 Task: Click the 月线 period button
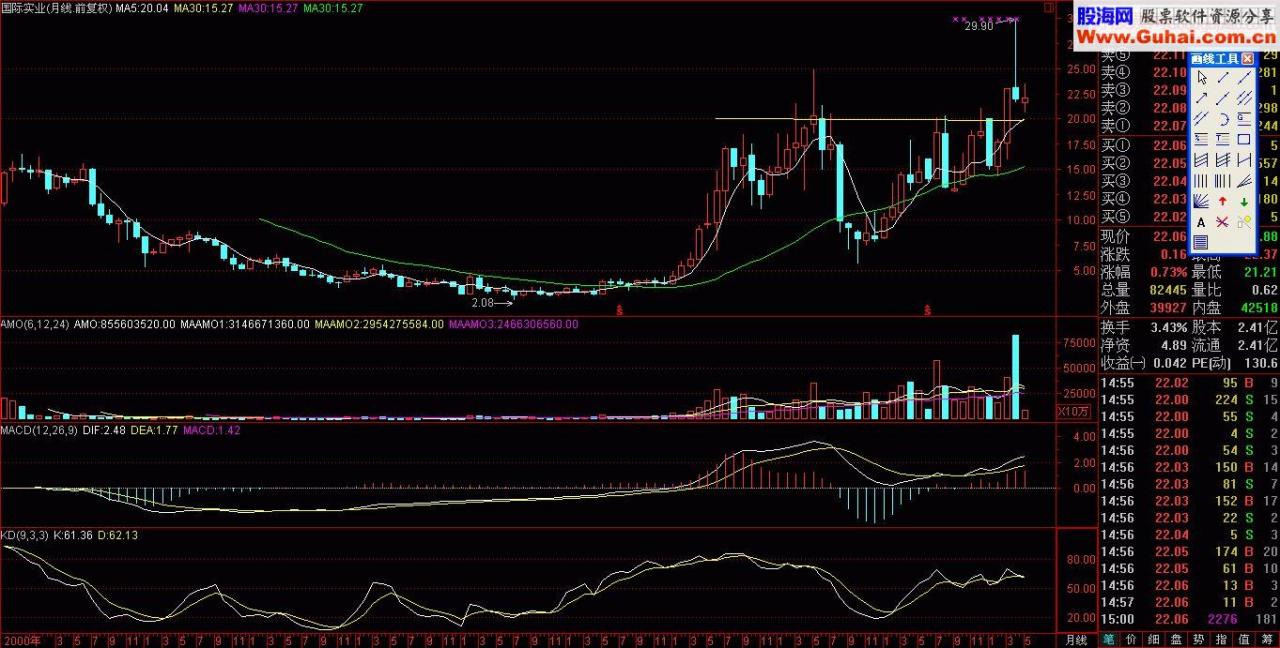click(x=1075, y=639)
